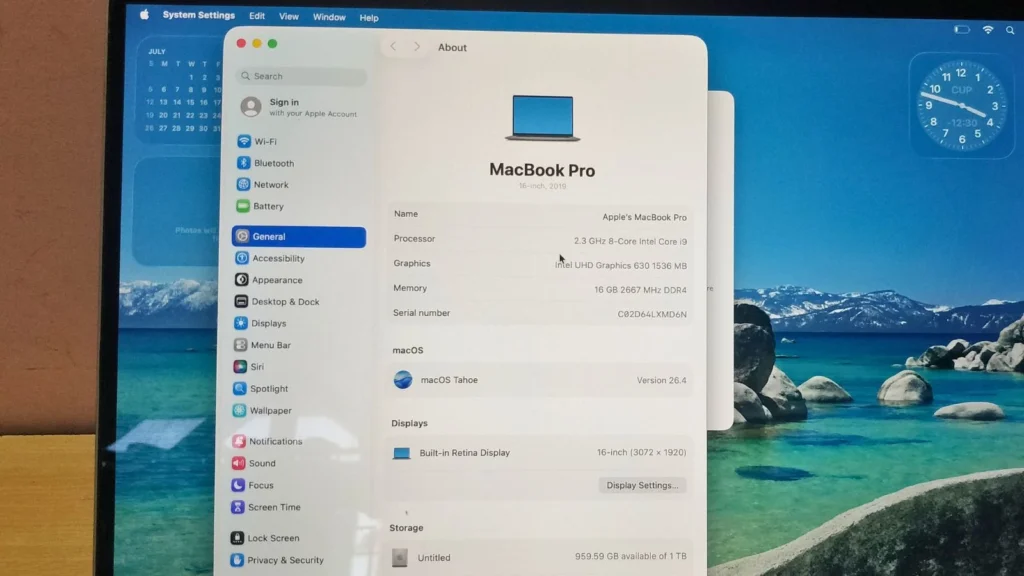Open Desktop & Dock settings

[x=278, y=301]
